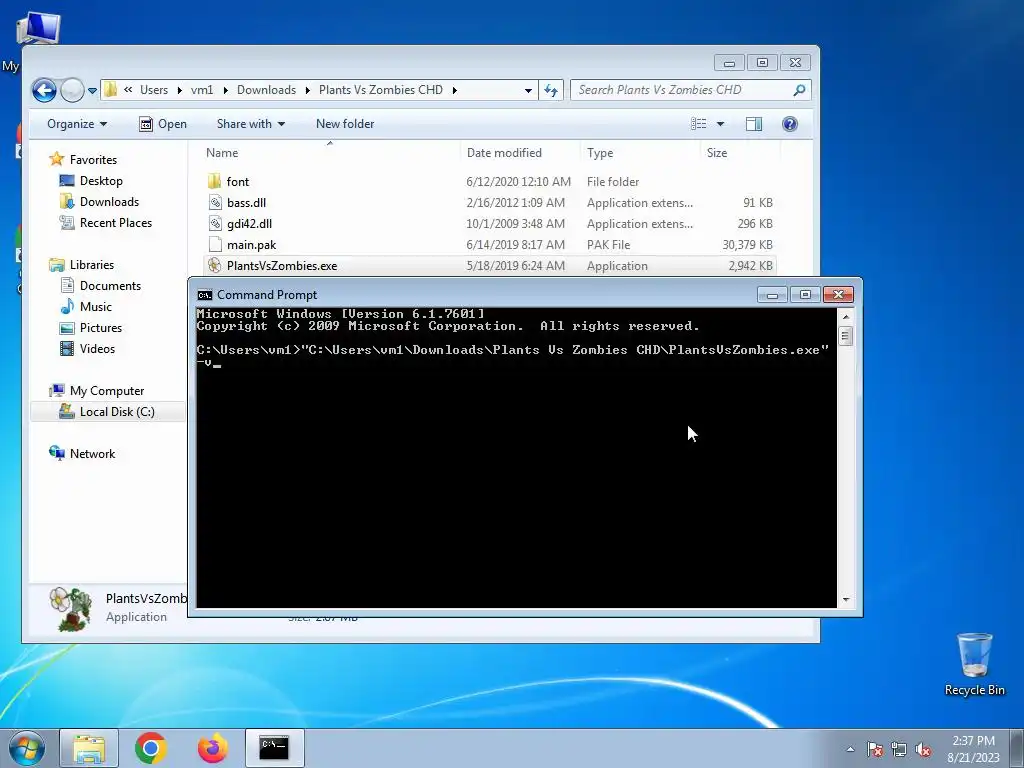
Task: Click the Command Prompt taskbar button
Action: (x=274, y=748)
